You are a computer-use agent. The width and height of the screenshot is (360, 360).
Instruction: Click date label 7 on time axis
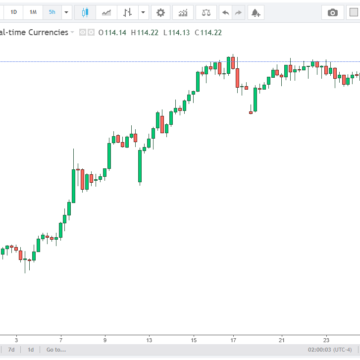tap(61, 340)
